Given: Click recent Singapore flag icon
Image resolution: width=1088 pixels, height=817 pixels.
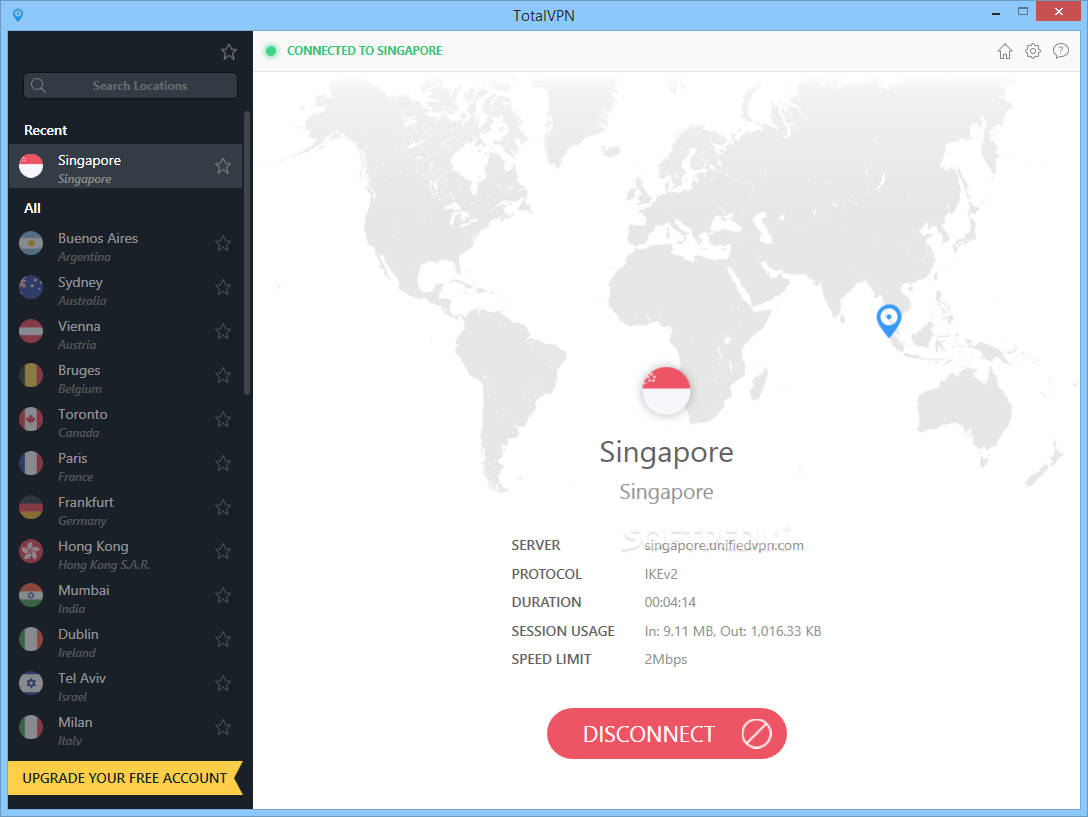Looking at the screenshot, I should click(31, 166).
